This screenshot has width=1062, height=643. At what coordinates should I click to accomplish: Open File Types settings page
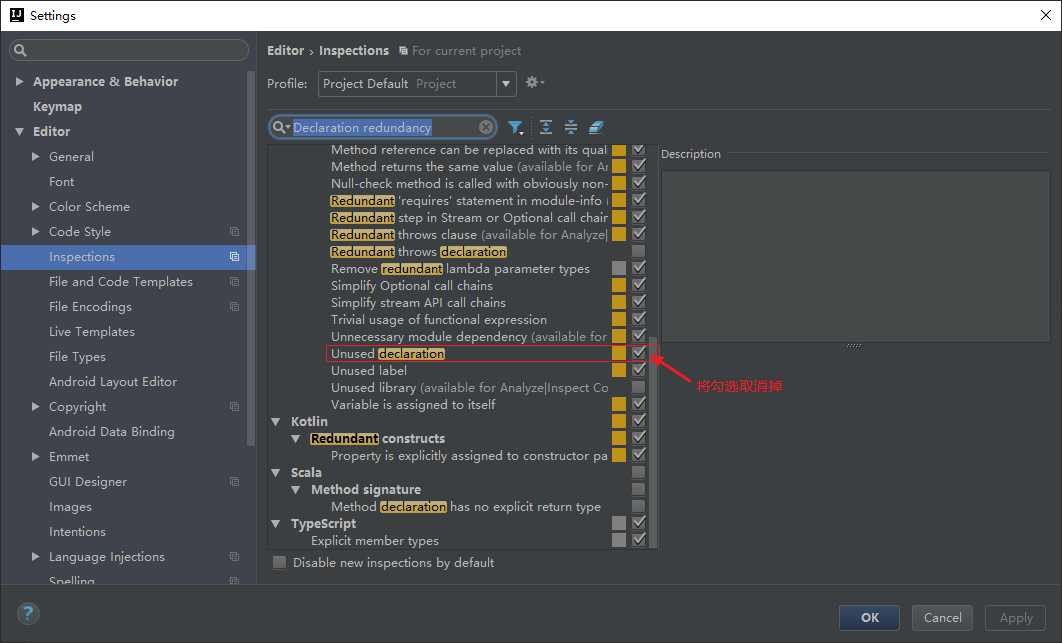point(77,356)
